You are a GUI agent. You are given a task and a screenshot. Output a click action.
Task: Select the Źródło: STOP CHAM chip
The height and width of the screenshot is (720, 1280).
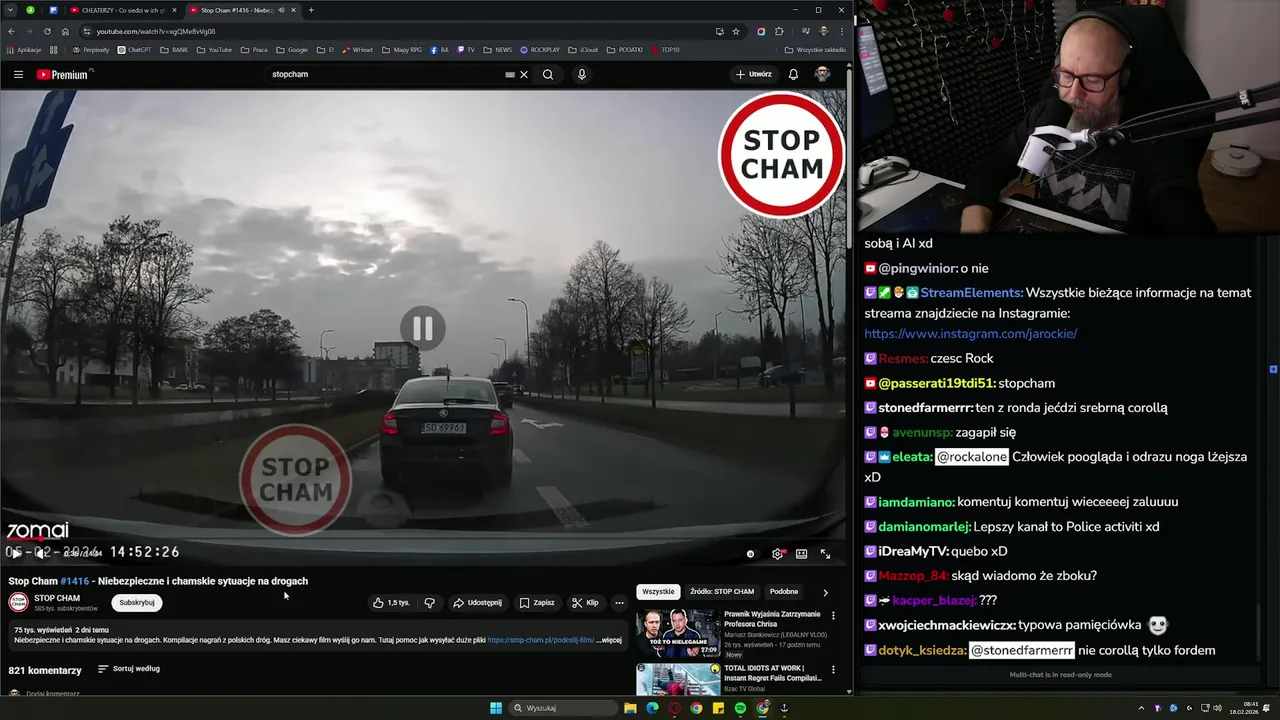pyautogui.click(x=722, y=592)
